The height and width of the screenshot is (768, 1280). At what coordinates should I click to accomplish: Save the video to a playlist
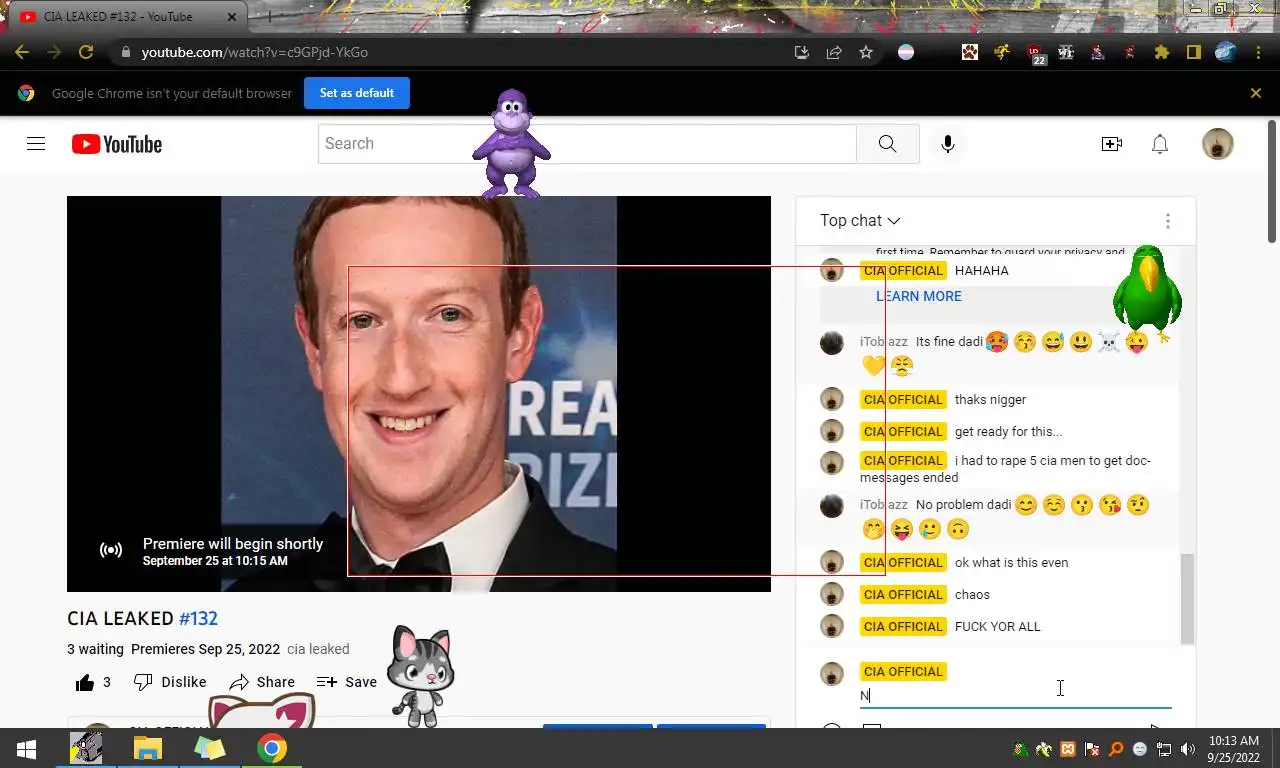click(347, 682)
